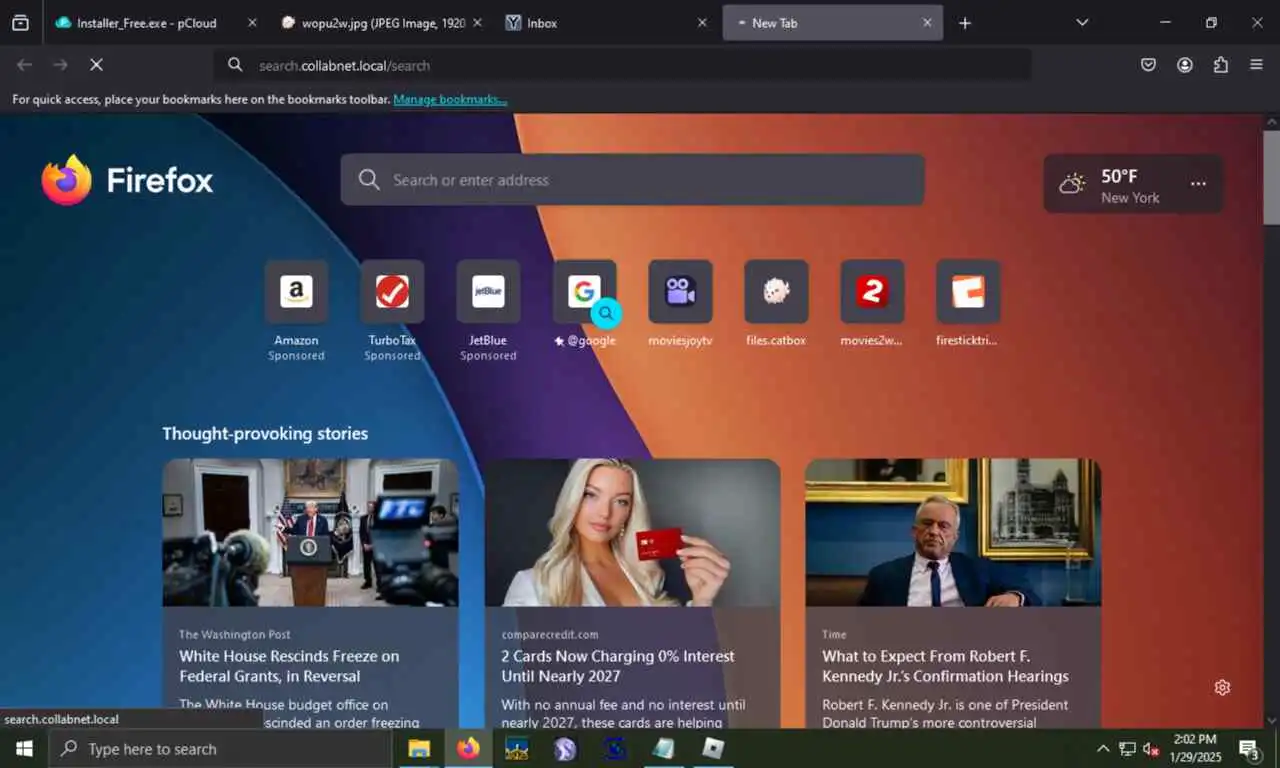1280x768 pixels.
Task: Open the weather widget three-dot menu
Action: 1198,184
